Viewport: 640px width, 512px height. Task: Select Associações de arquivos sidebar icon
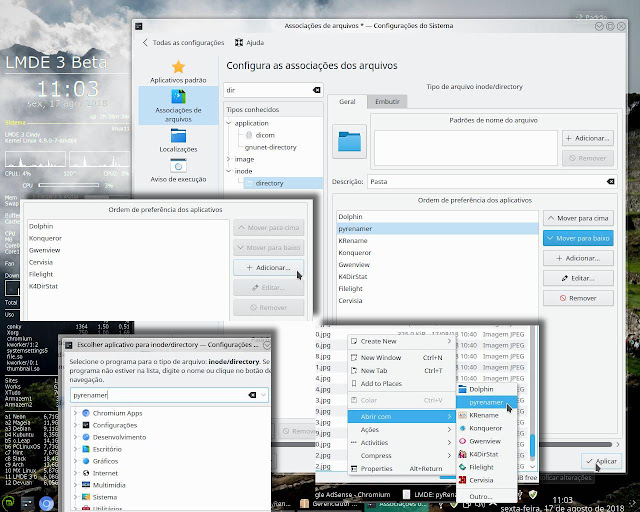(x=178, y=97)
